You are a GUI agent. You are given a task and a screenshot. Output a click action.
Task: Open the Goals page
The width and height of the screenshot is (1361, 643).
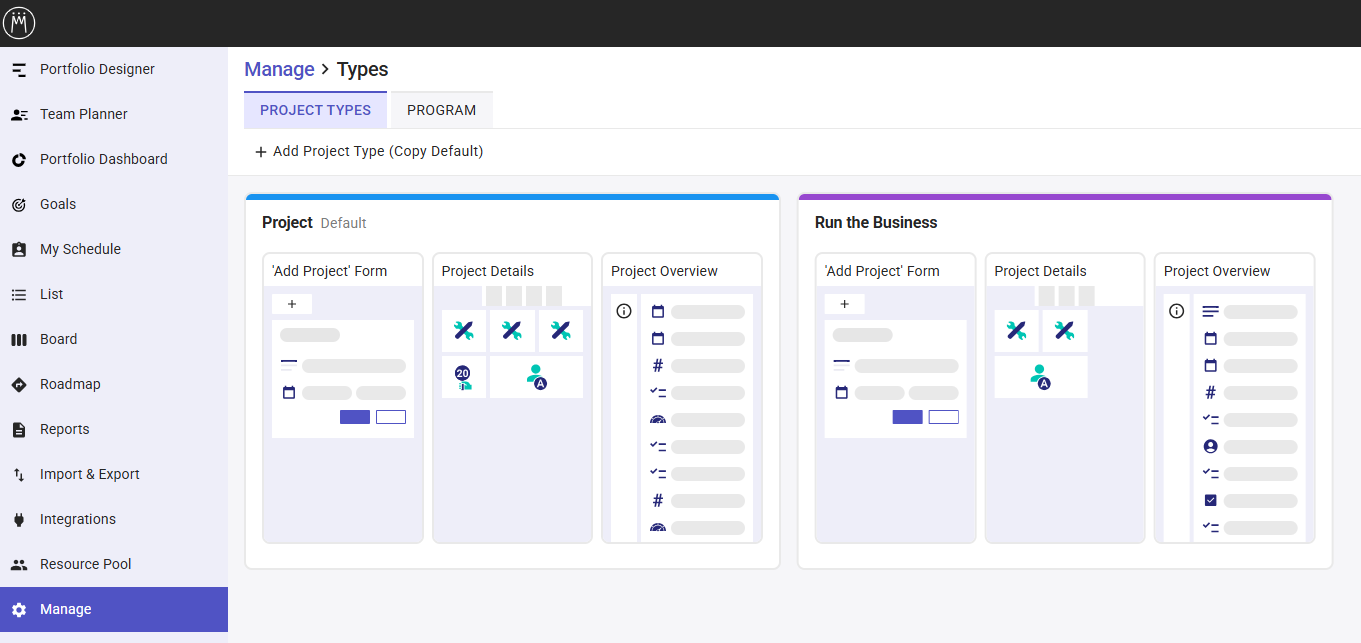[58, 204]
